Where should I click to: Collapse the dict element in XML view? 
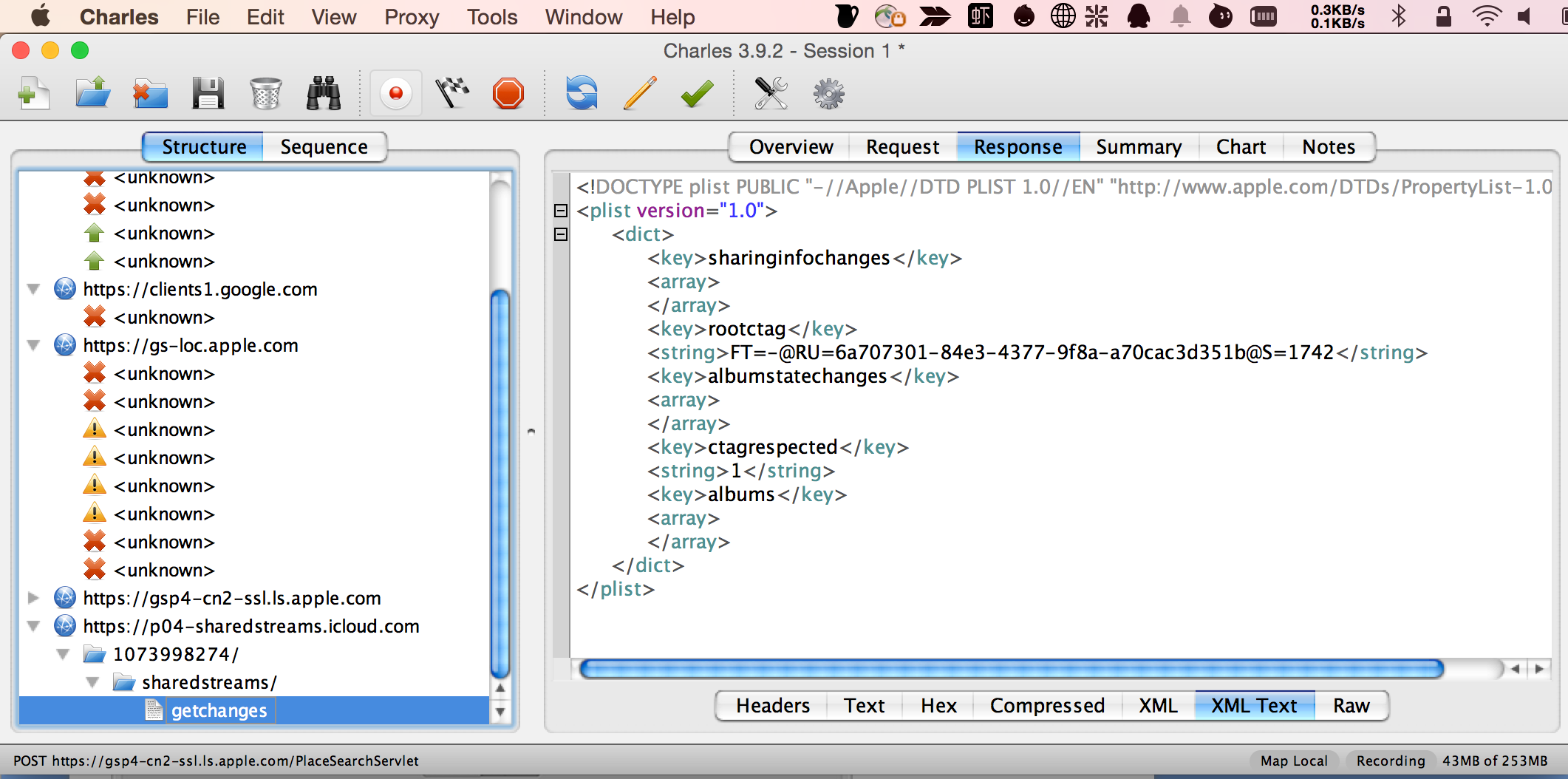pyautogui.click(x=561, y=234)
